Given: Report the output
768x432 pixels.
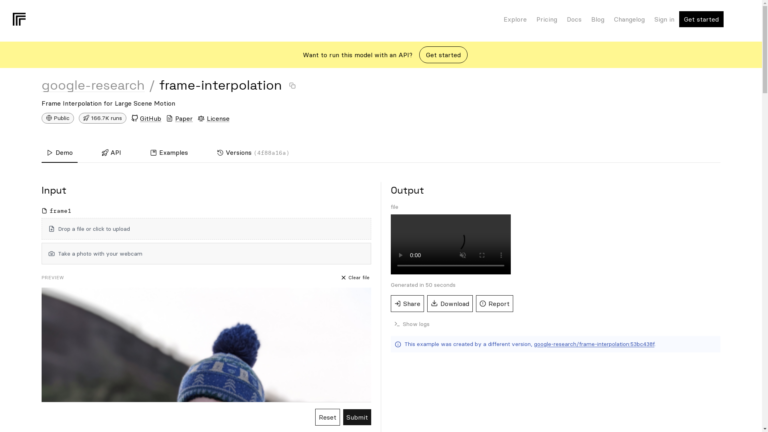Looking at the screenshot, I should [494, 304].
